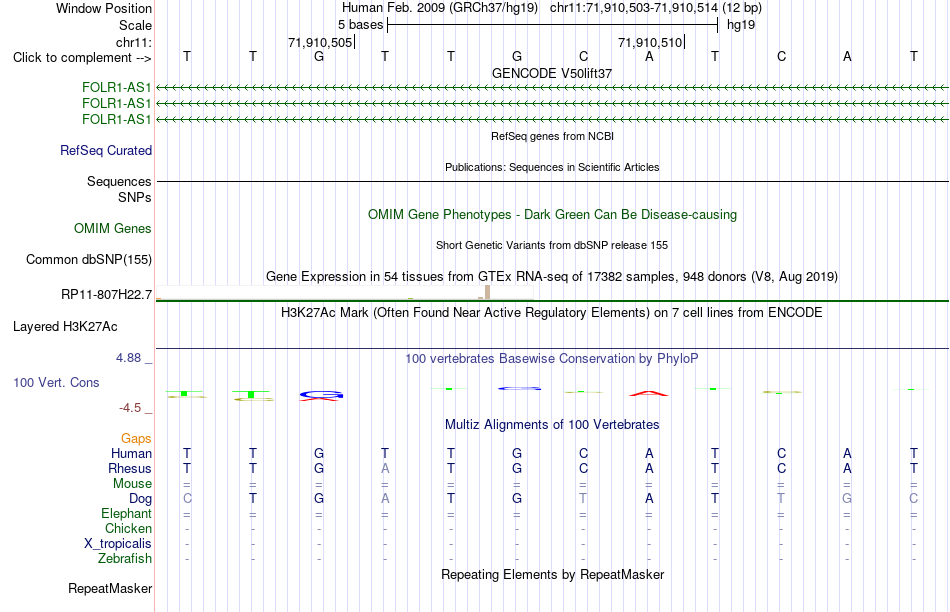Click 'Repeating Elements by RepeatMasker' title
The image size is (950, 612).
tap(553, 574)
